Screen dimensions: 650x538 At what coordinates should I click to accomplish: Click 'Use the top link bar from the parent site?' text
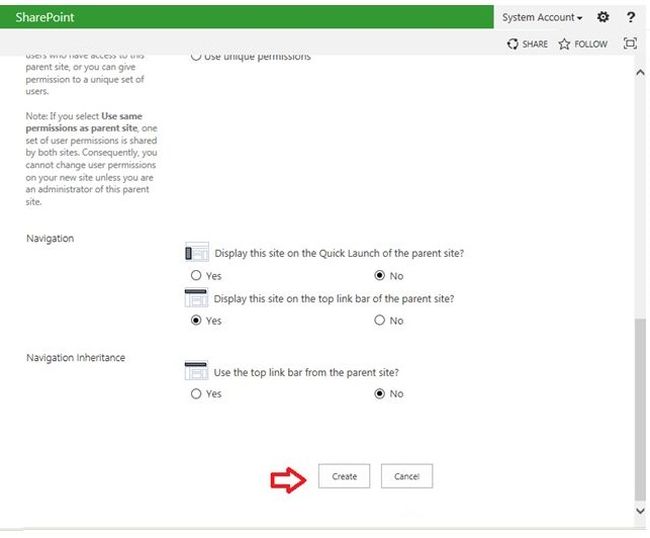pos(306,372)
